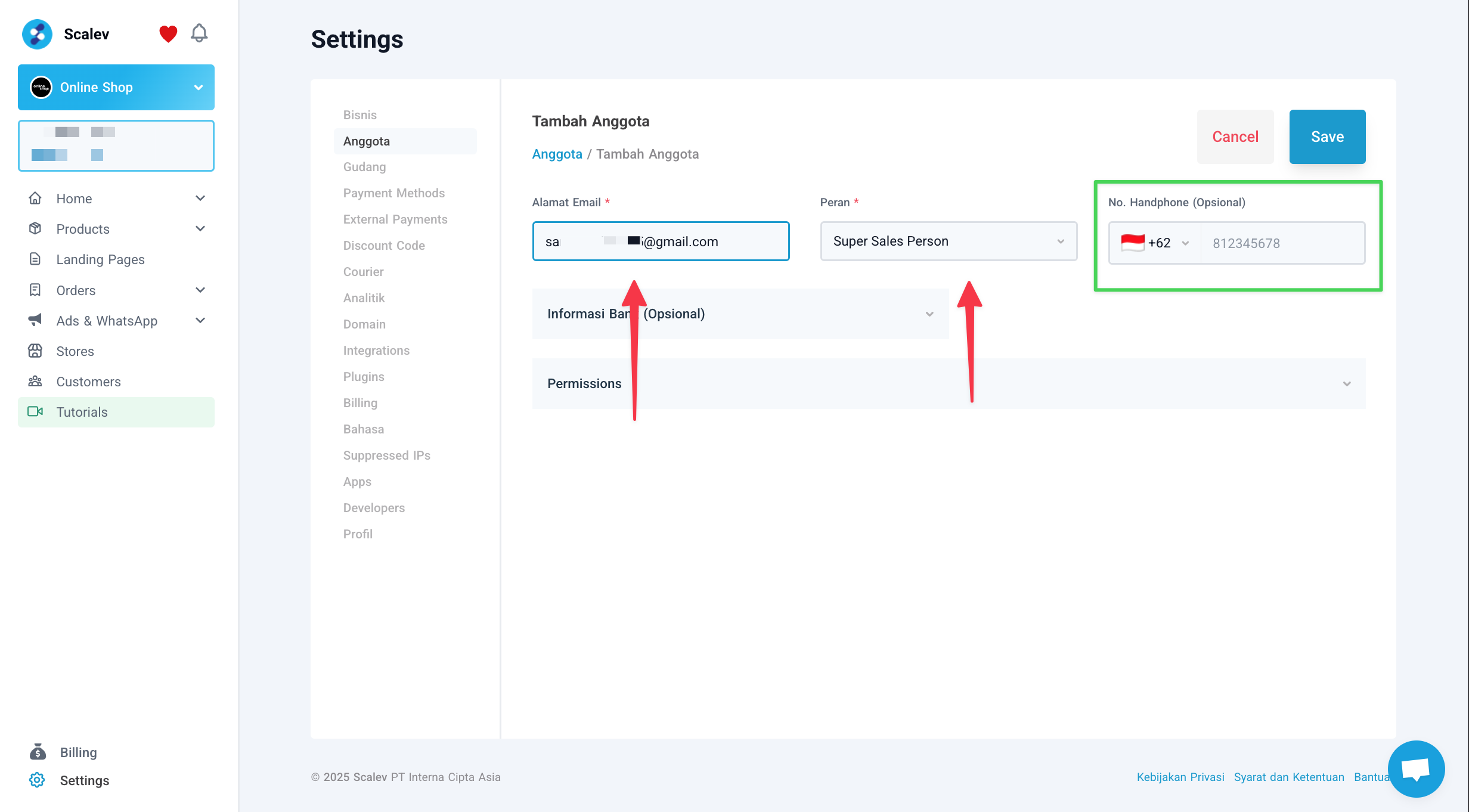Click the Online Shop avatar icon
This screenshot has height=812, width=1469.
coord(41,87)
